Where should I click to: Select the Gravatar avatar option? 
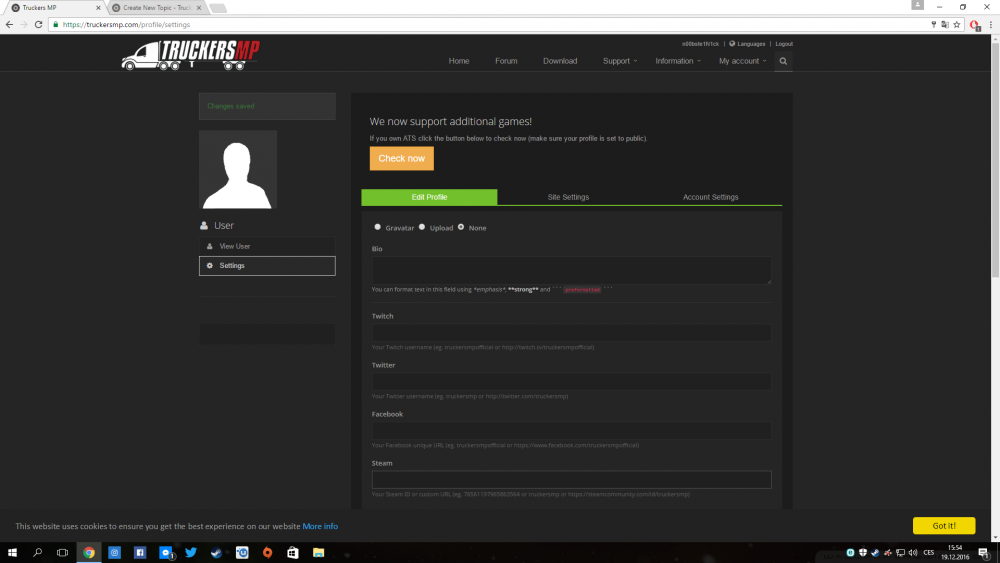pos(378,227)
